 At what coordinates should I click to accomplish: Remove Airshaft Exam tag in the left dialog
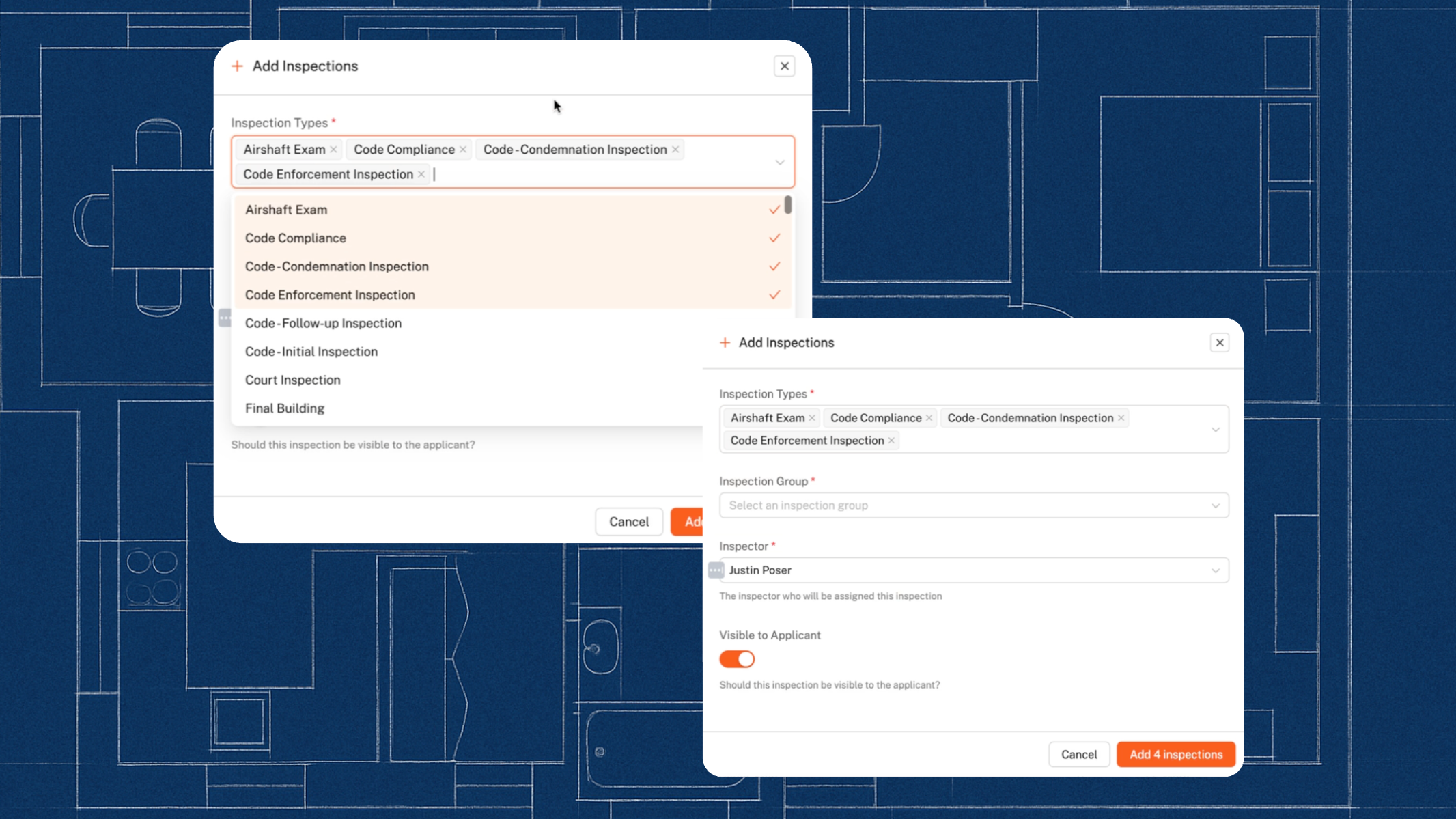point(333,150)
